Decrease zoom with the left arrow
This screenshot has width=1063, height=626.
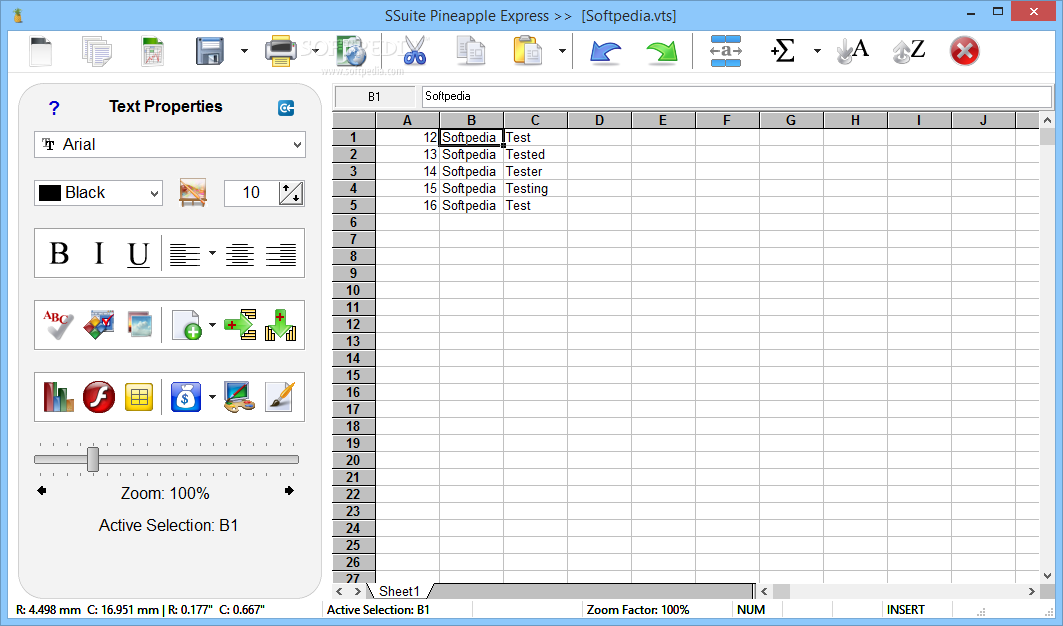point(42,490)
